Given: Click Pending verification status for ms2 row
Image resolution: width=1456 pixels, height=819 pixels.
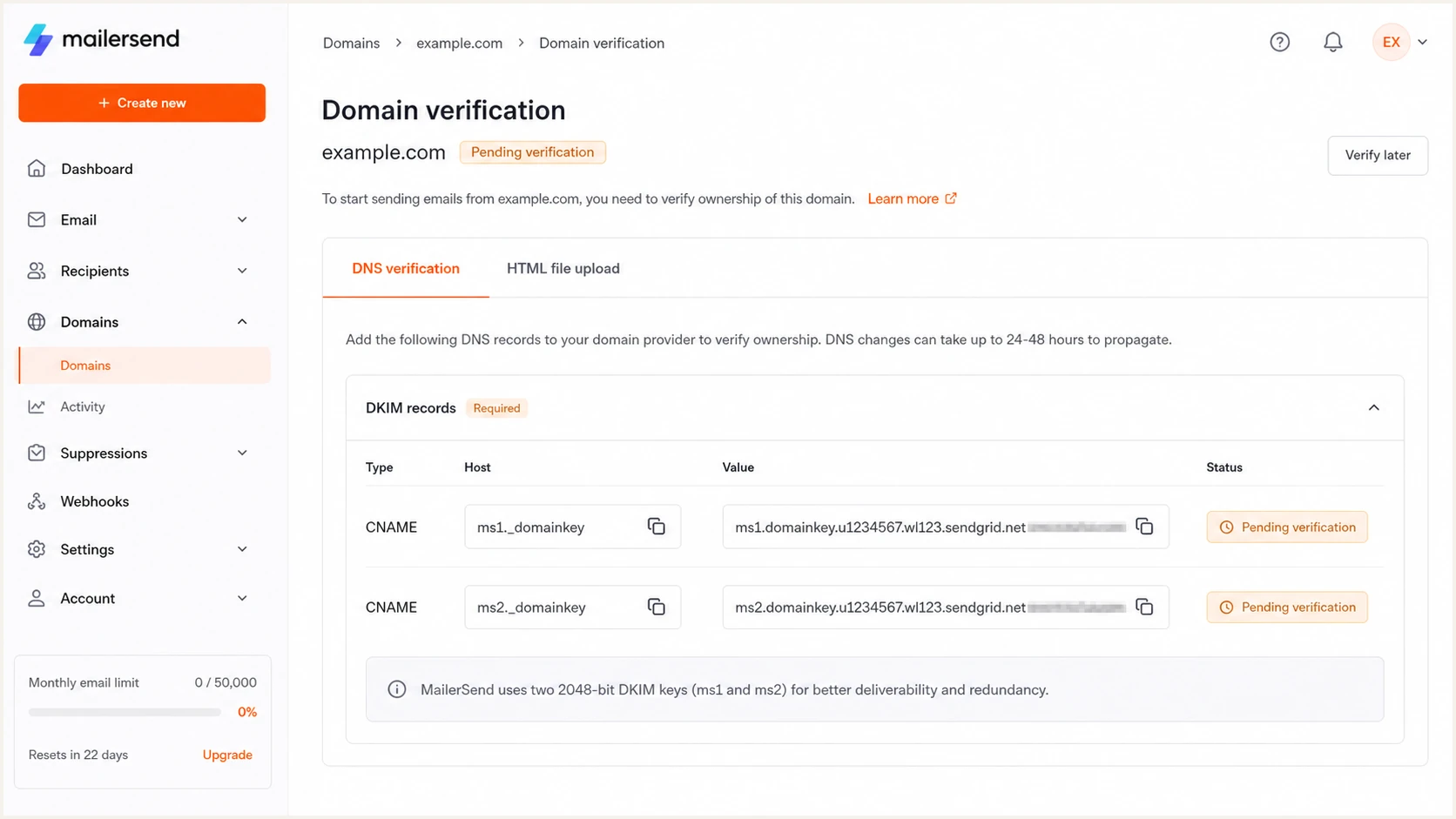Looking at the screenshot, I should point(1286,607).
